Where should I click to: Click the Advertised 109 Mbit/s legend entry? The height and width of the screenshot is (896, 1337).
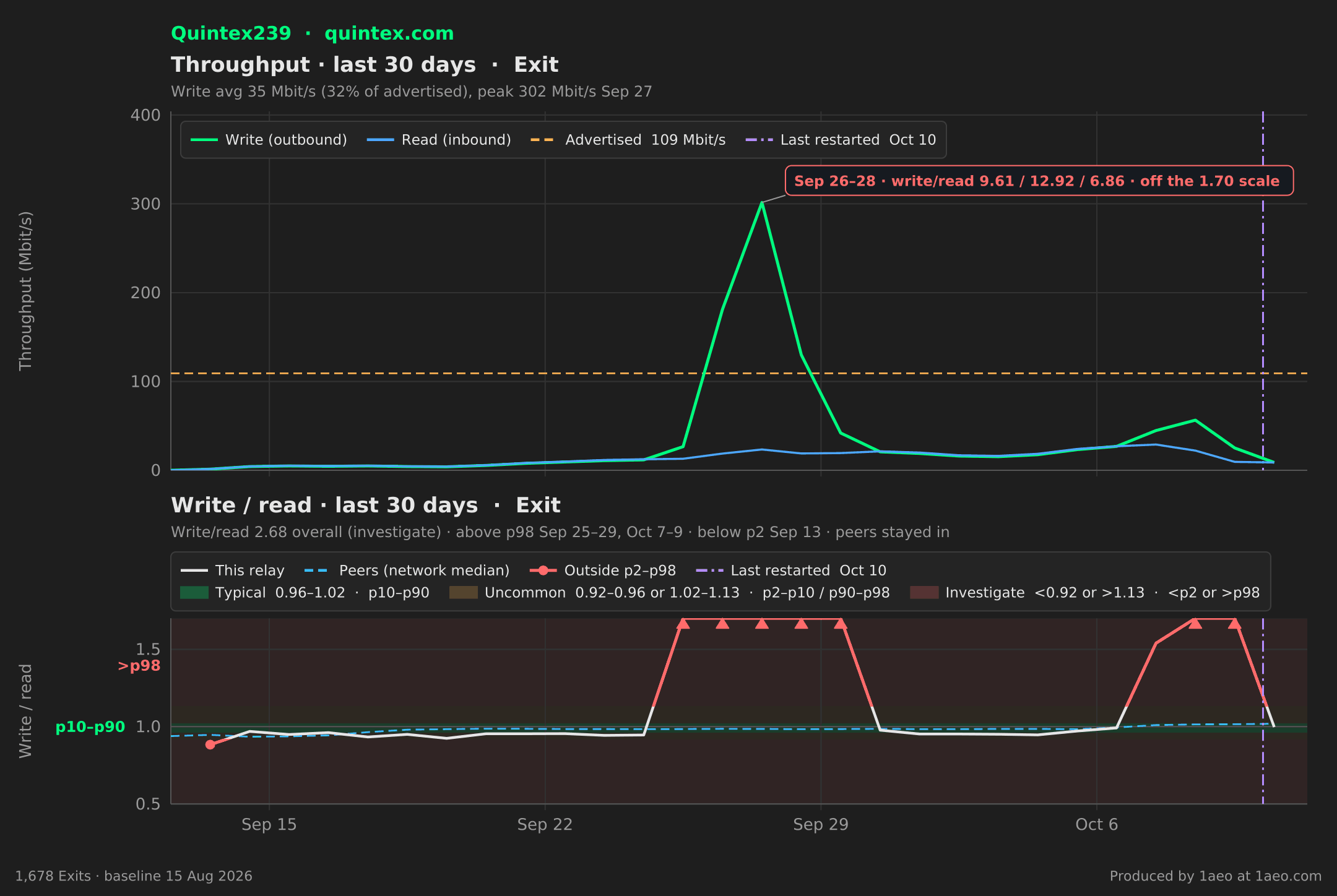pos(628,140)
